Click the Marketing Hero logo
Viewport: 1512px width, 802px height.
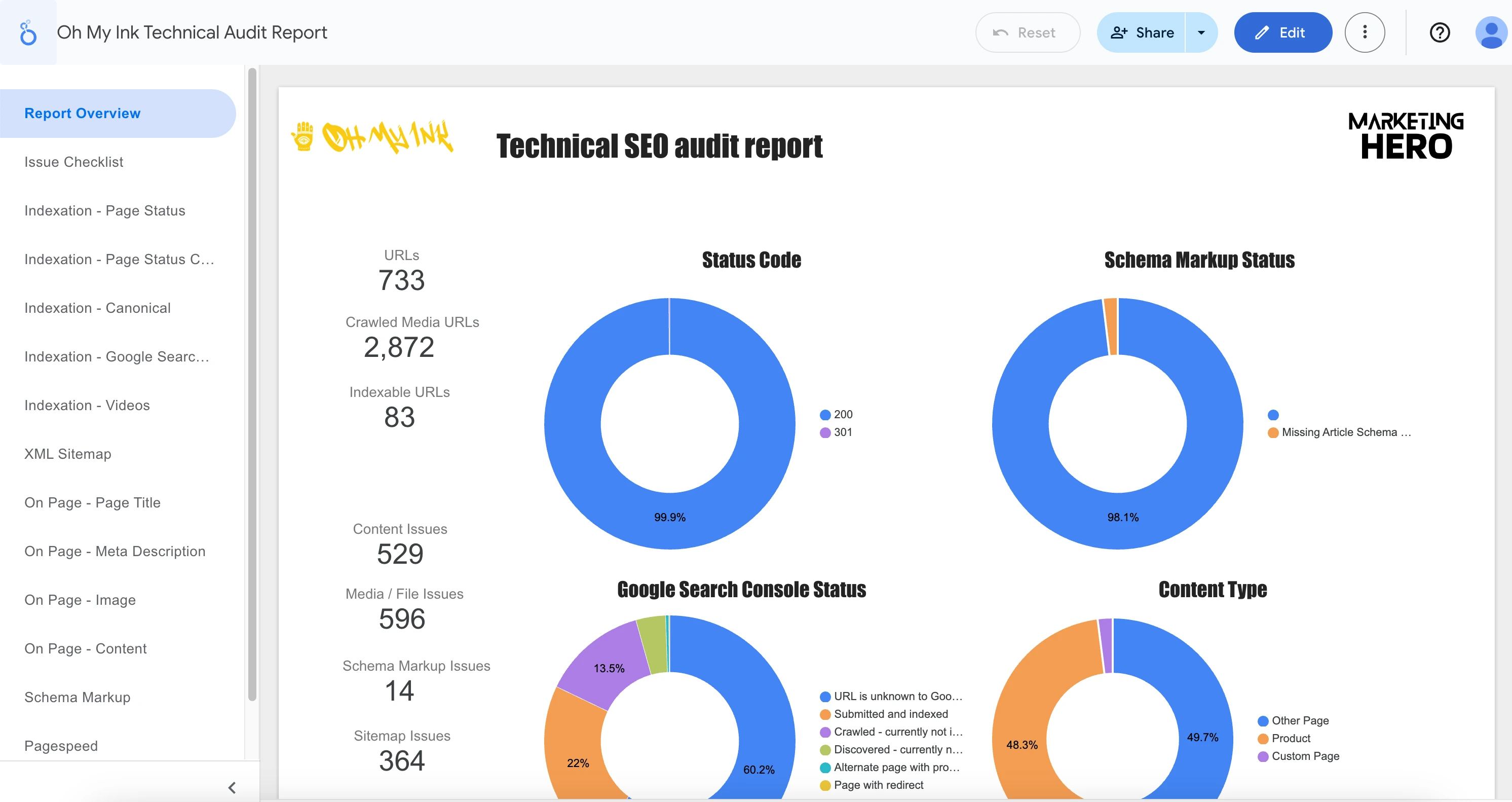coord(1406,136)
